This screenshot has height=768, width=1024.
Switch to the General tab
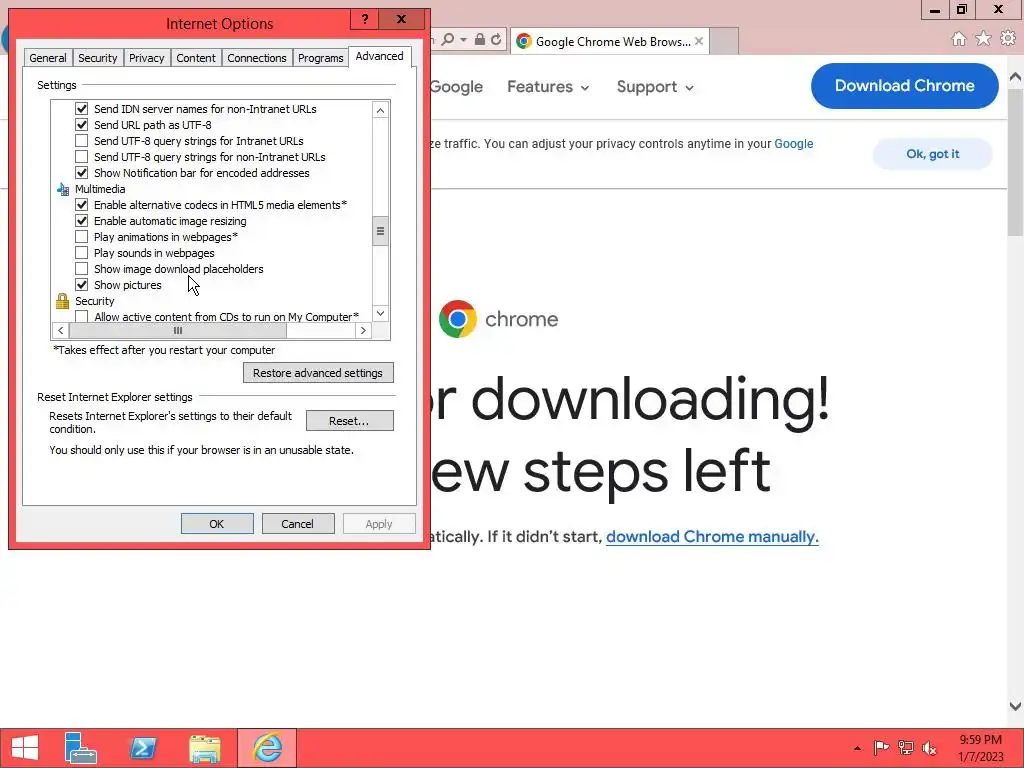[48, 58]
